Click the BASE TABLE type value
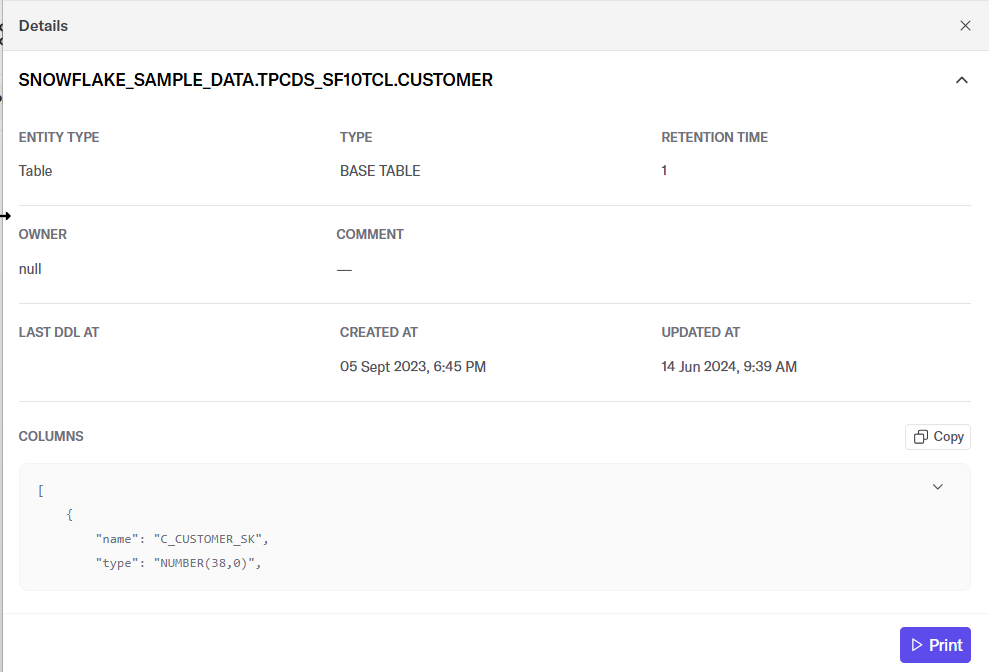The width and height of the screenshot is (989, 672). [x=380, y=171]
